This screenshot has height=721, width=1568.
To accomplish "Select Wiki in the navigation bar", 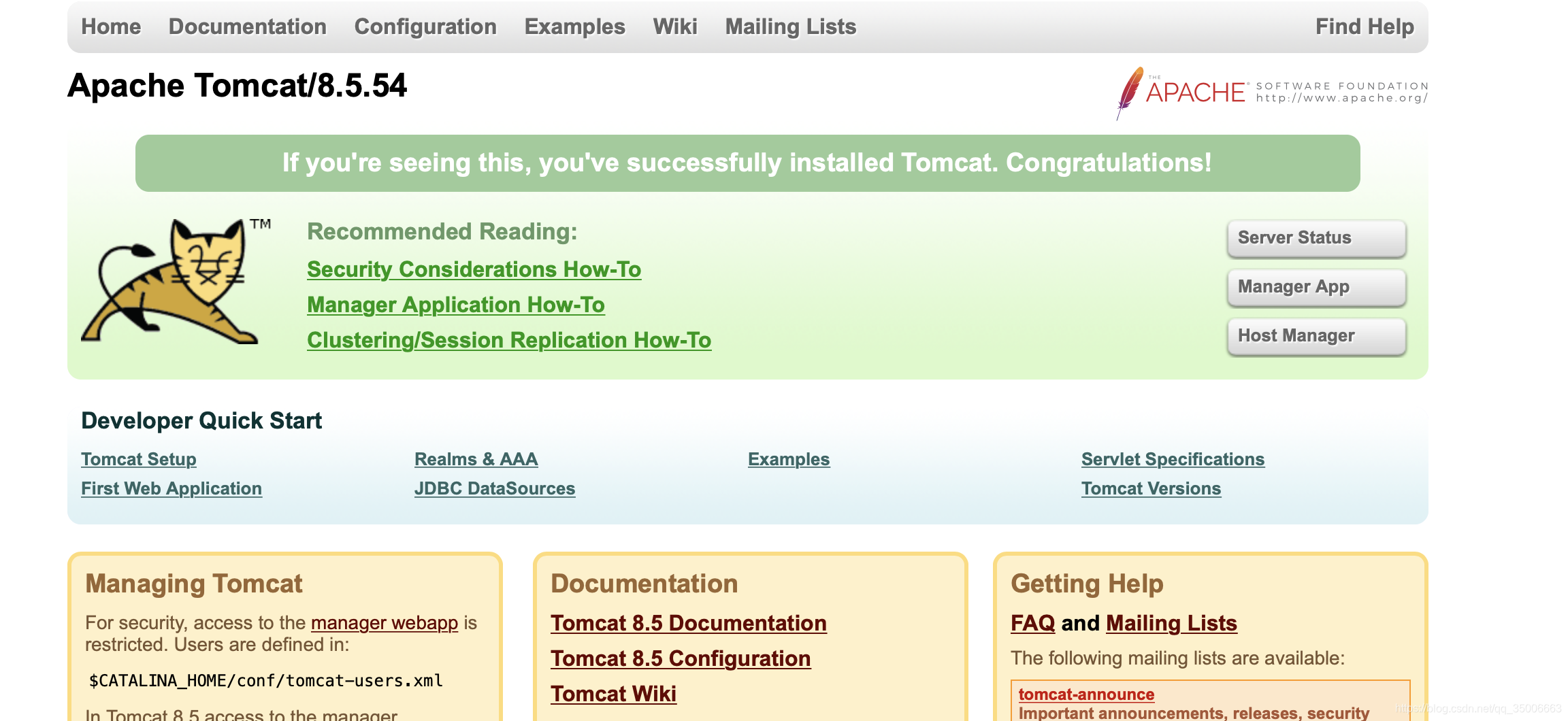I will [x=675, y=27].
